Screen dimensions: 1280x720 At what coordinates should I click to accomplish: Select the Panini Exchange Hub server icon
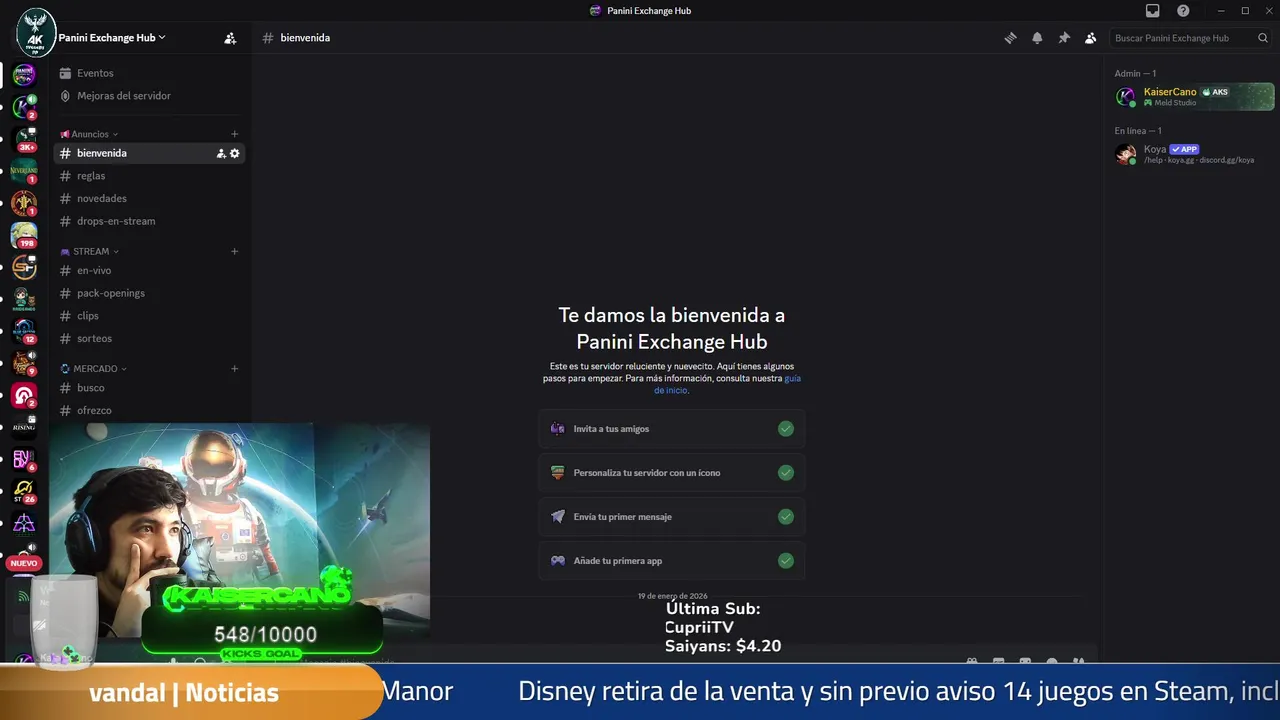pyautogui.click(x=24, y=74)
